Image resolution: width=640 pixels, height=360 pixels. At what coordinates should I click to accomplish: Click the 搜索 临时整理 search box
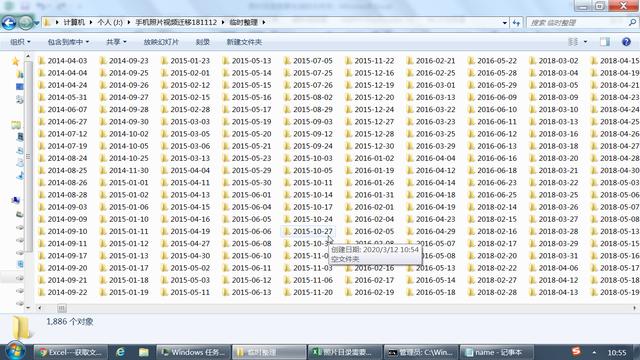(577, 23)
